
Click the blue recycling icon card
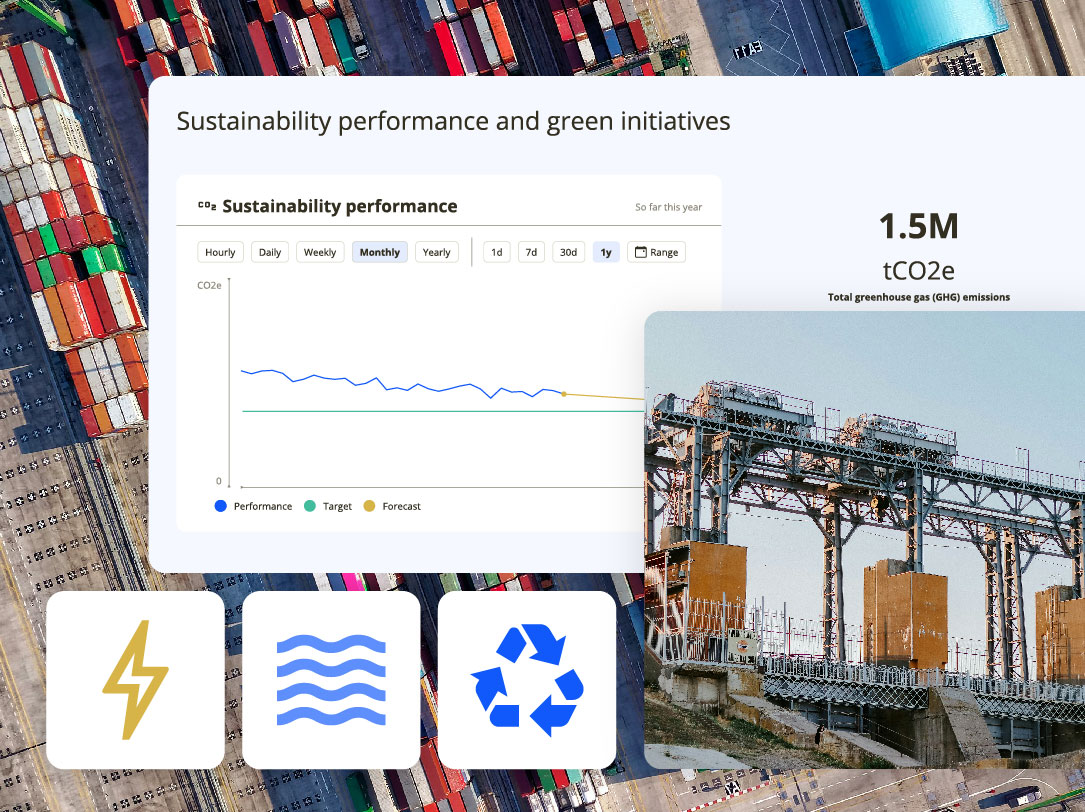pyautogui.click(x=527, y=680)
